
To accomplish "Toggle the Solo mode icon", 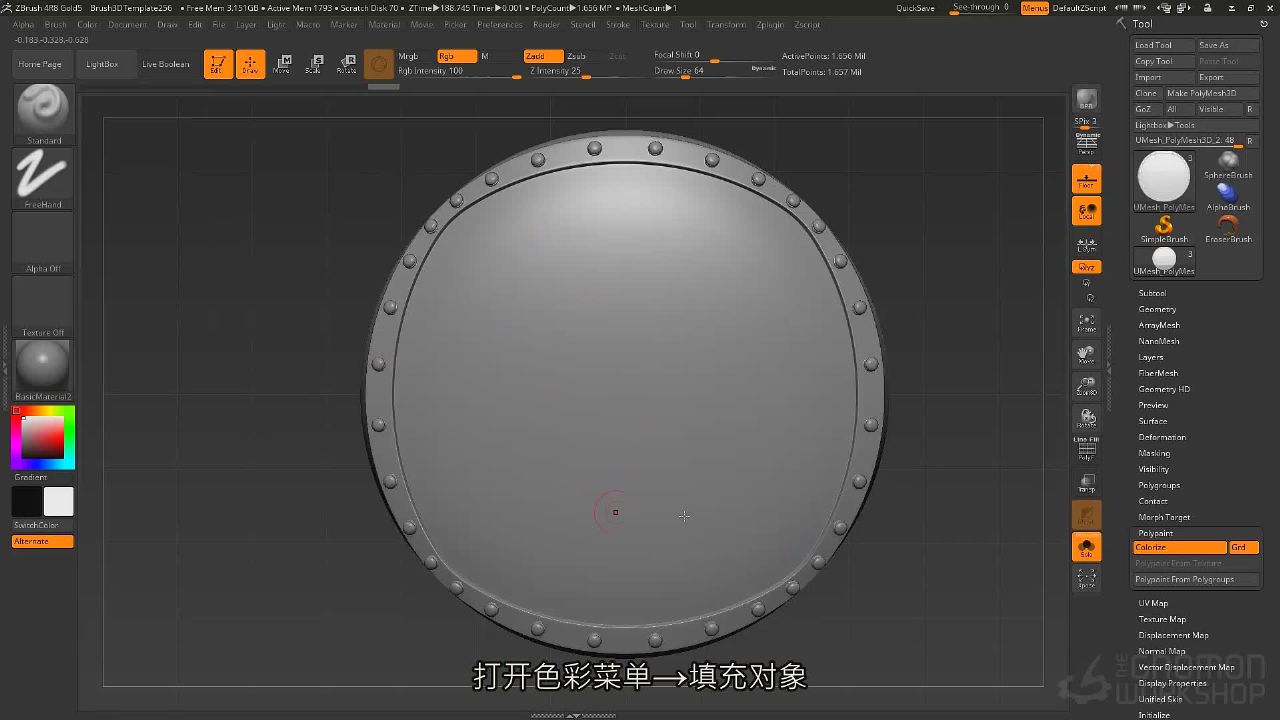I will (x=1086, y=547).
